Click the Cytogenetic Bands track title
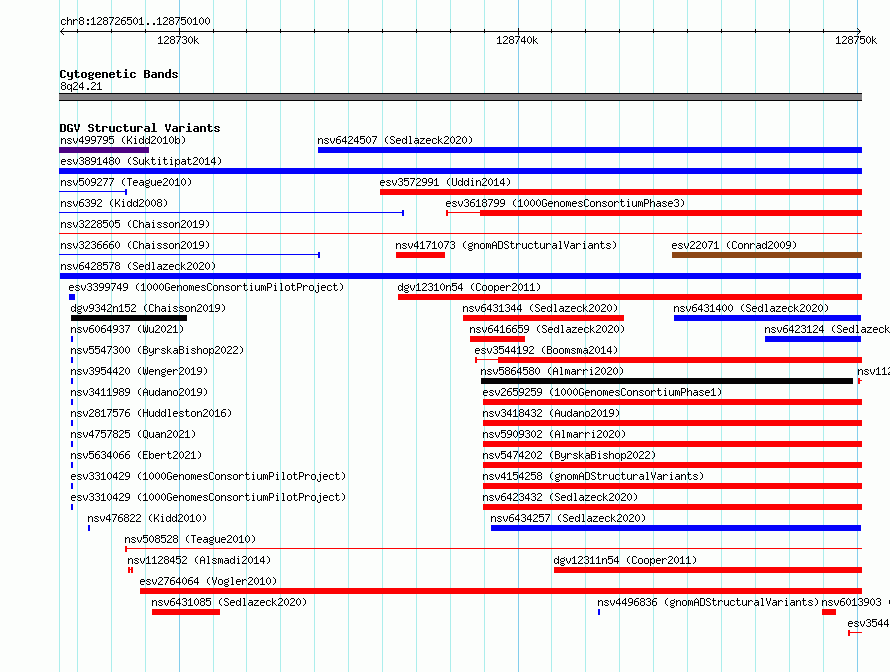The width and height of the screenshot is (890, 672). coord(119,74)
